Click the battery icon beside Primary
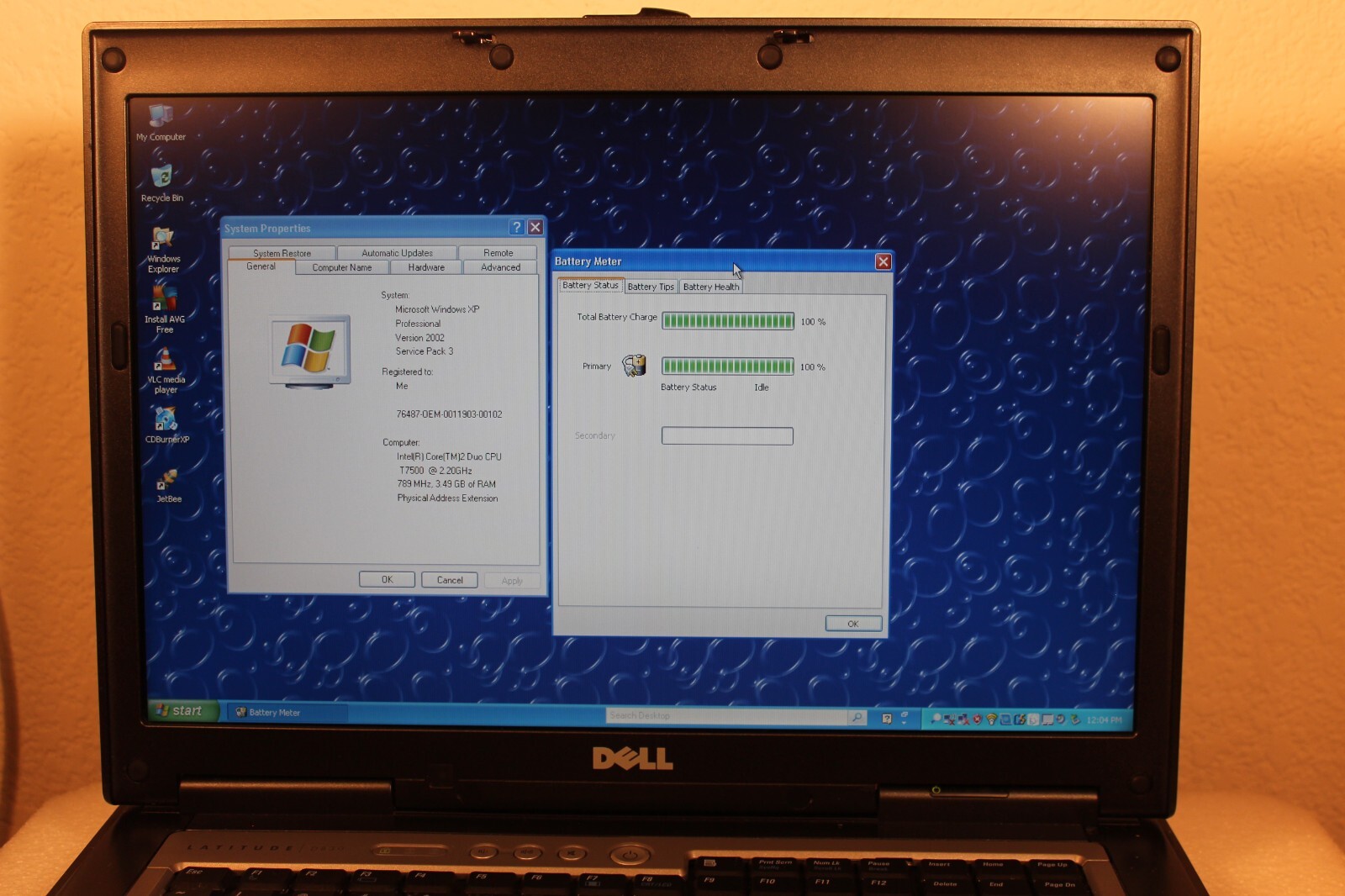 634,365
